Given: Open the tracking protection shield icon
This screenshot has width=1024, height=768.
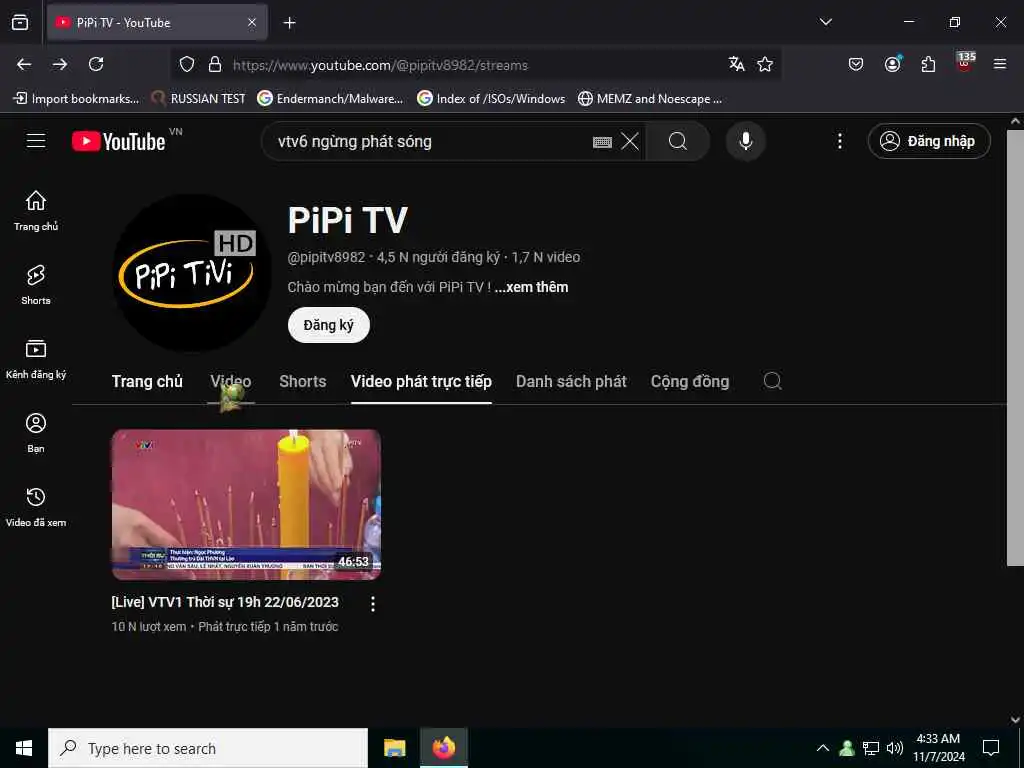Looking at the screenshot, I should point(187,65).
